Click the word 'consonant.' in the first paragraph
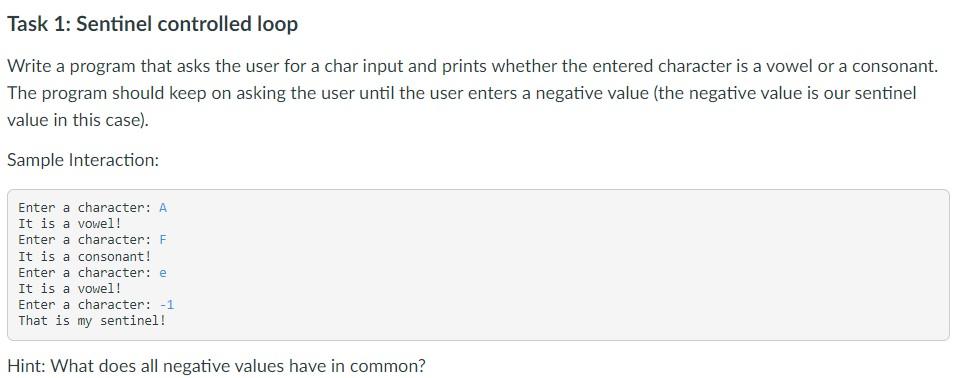The height and width of the screenshot is (378, 955). point(895,66)
